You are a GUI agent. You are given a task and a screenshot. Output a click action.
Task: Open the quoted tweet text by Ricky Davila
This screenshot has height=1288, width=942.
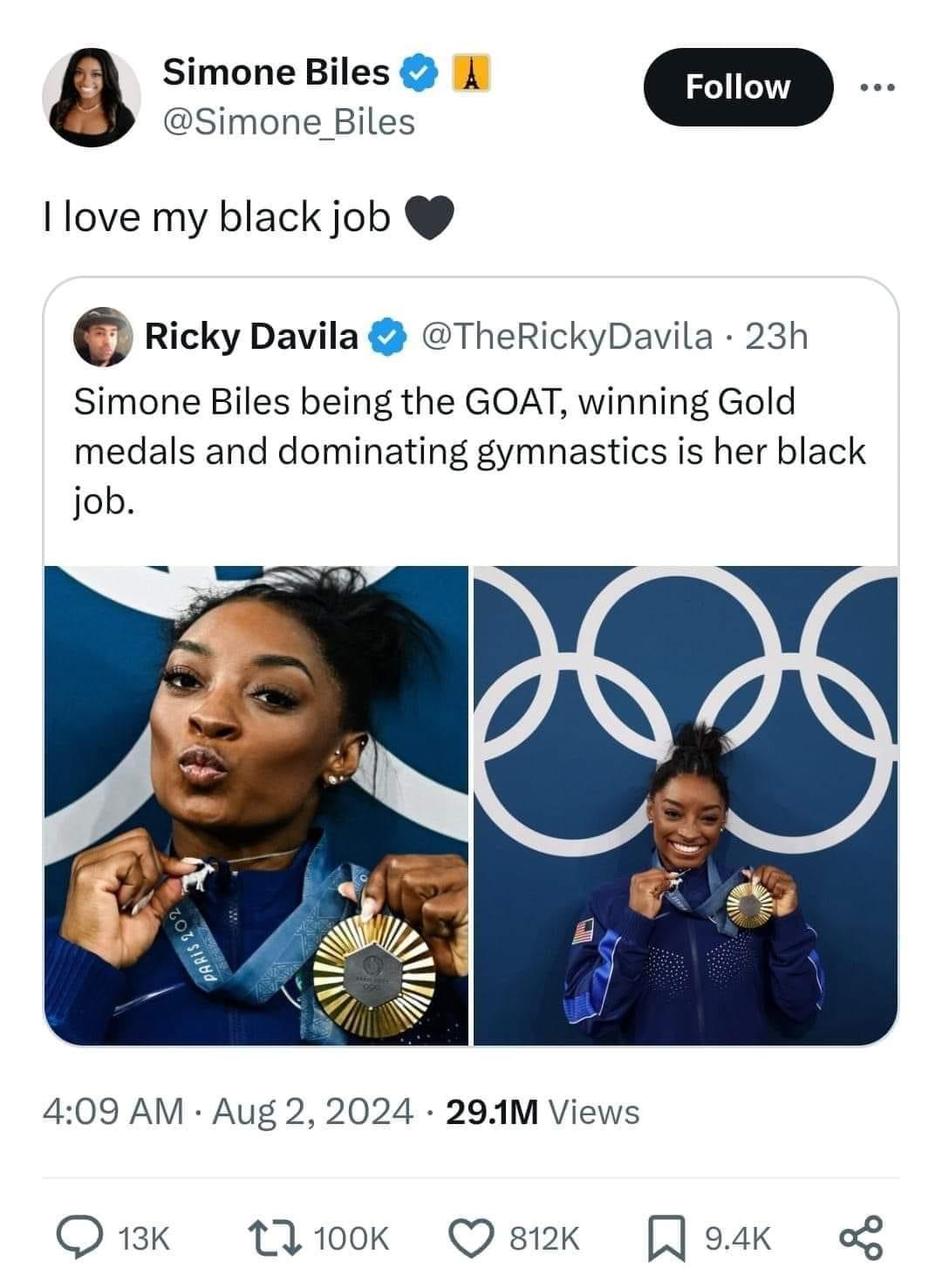point(469,452)
